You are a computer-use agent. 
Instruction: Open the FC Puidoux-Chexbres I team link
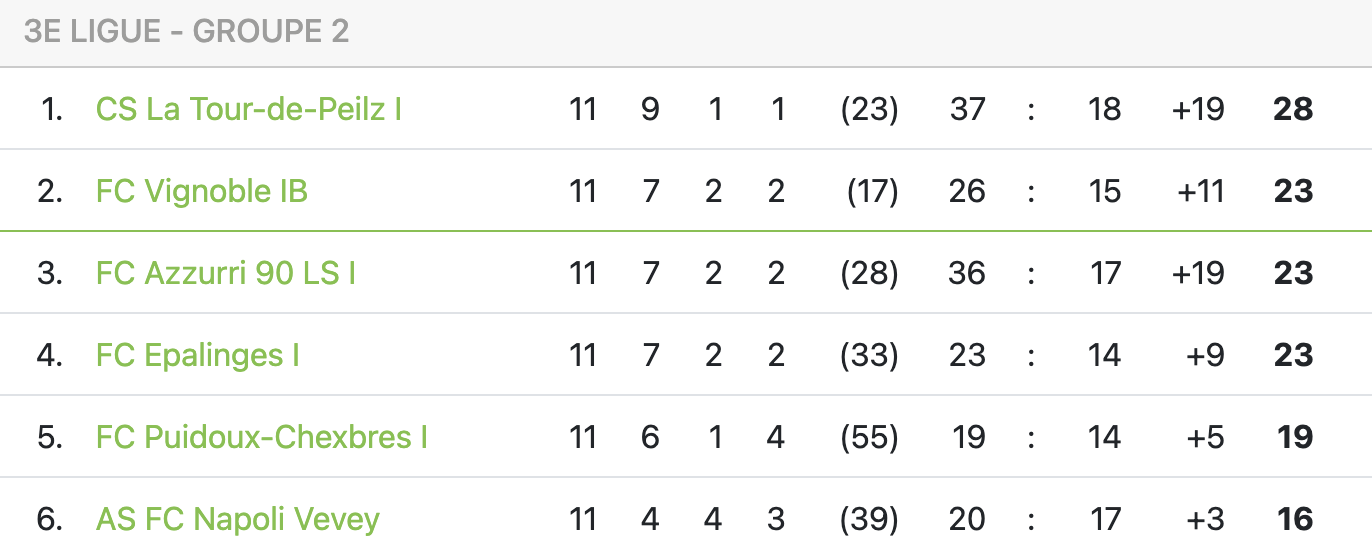tap(262, 437)
